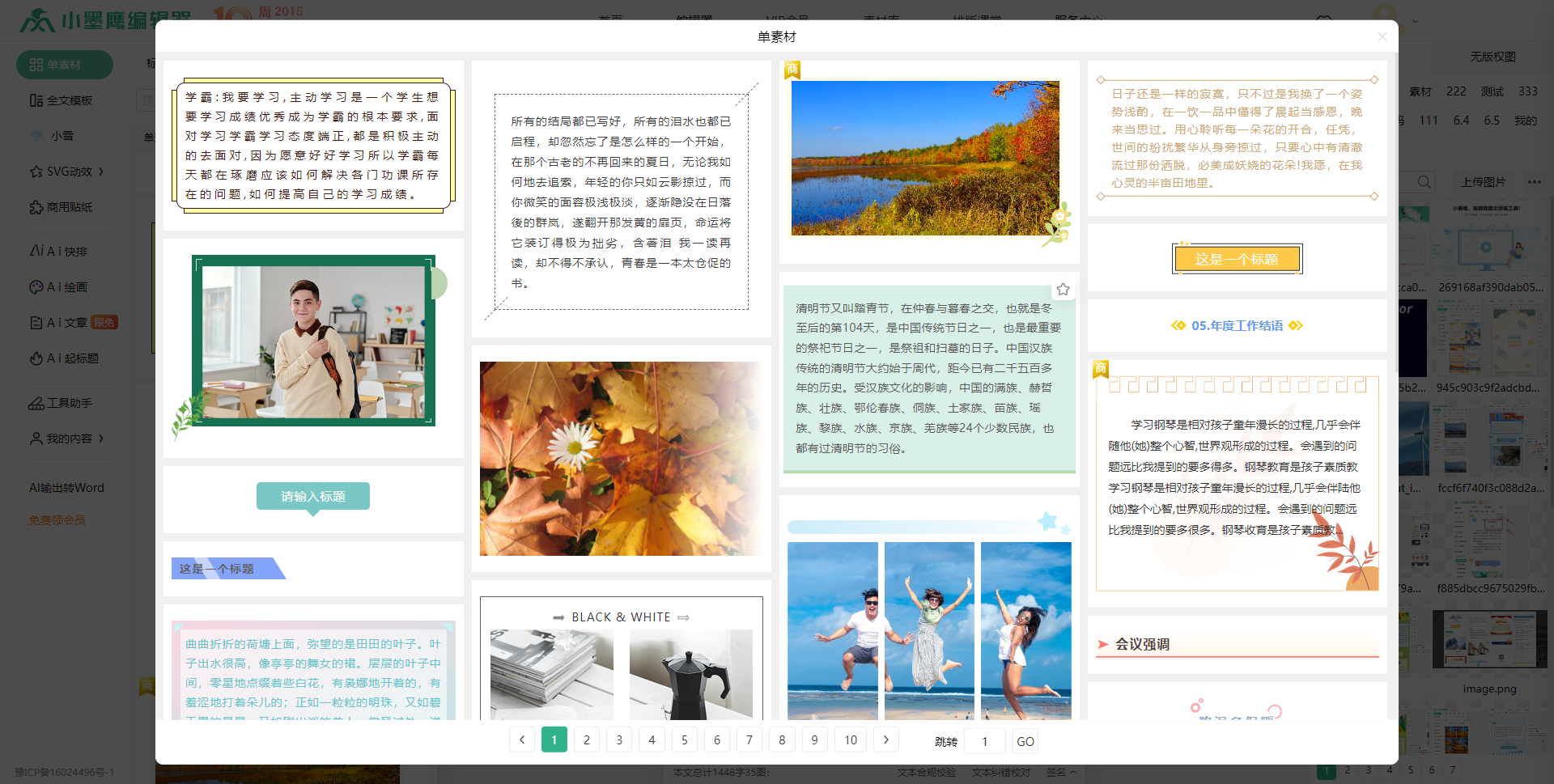Screen dimensions: 1554x784
Task: Go to the previous page arrow
Action: click(522, 740)
